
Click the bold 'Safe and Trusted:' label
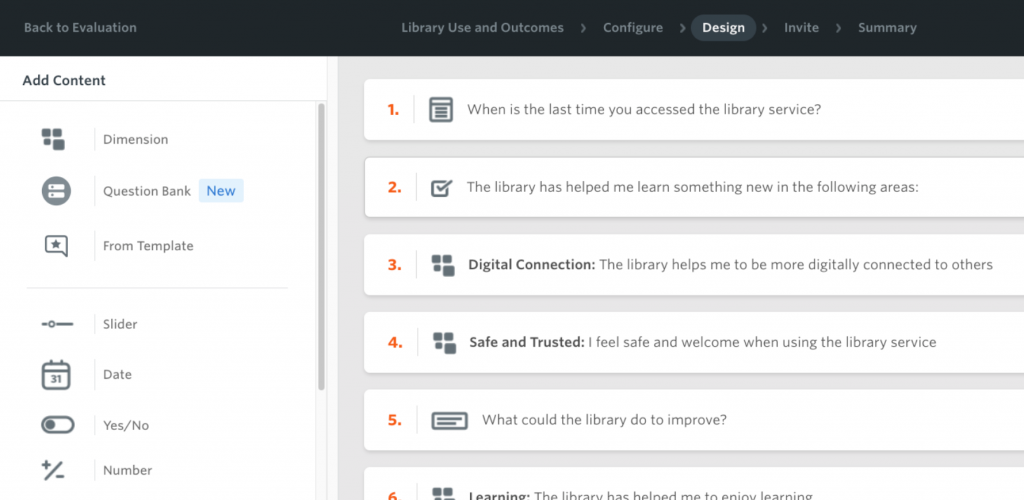pos(527,343)
